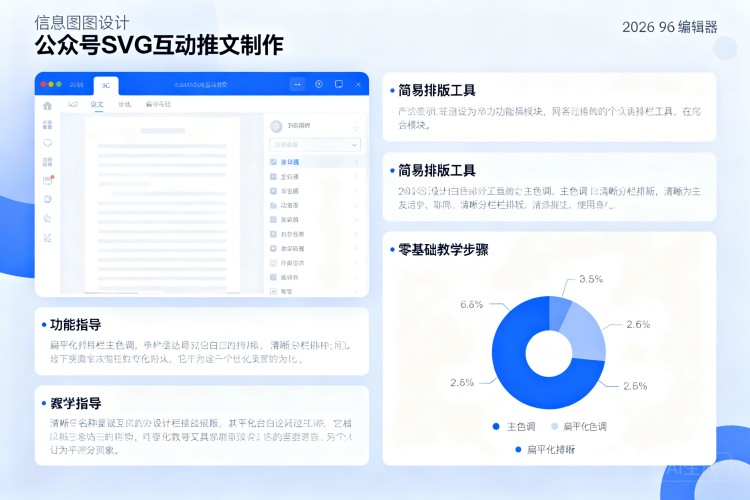Open the combo box under the avatar

point(315,144)
